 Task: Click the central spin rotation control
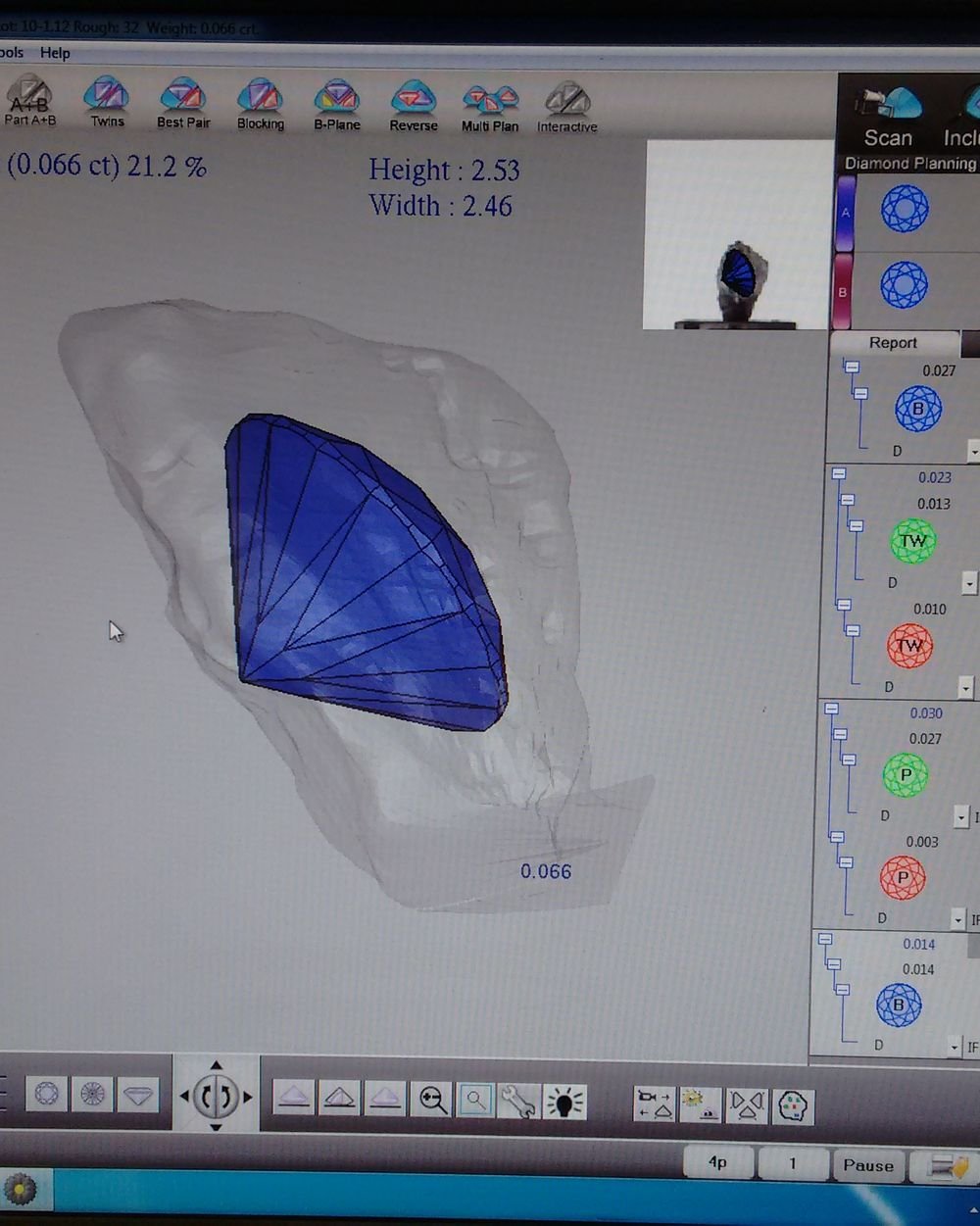tap(216, 1097)
